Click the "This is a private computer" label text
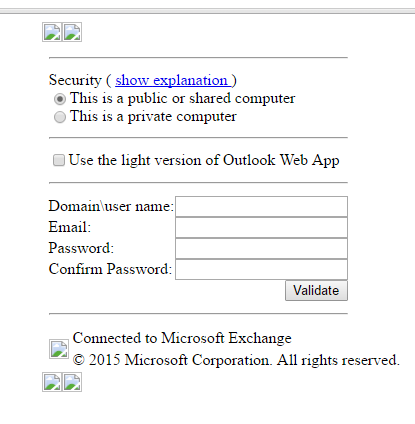The height and width of the screenshot is (424, 415). (153, 117)
